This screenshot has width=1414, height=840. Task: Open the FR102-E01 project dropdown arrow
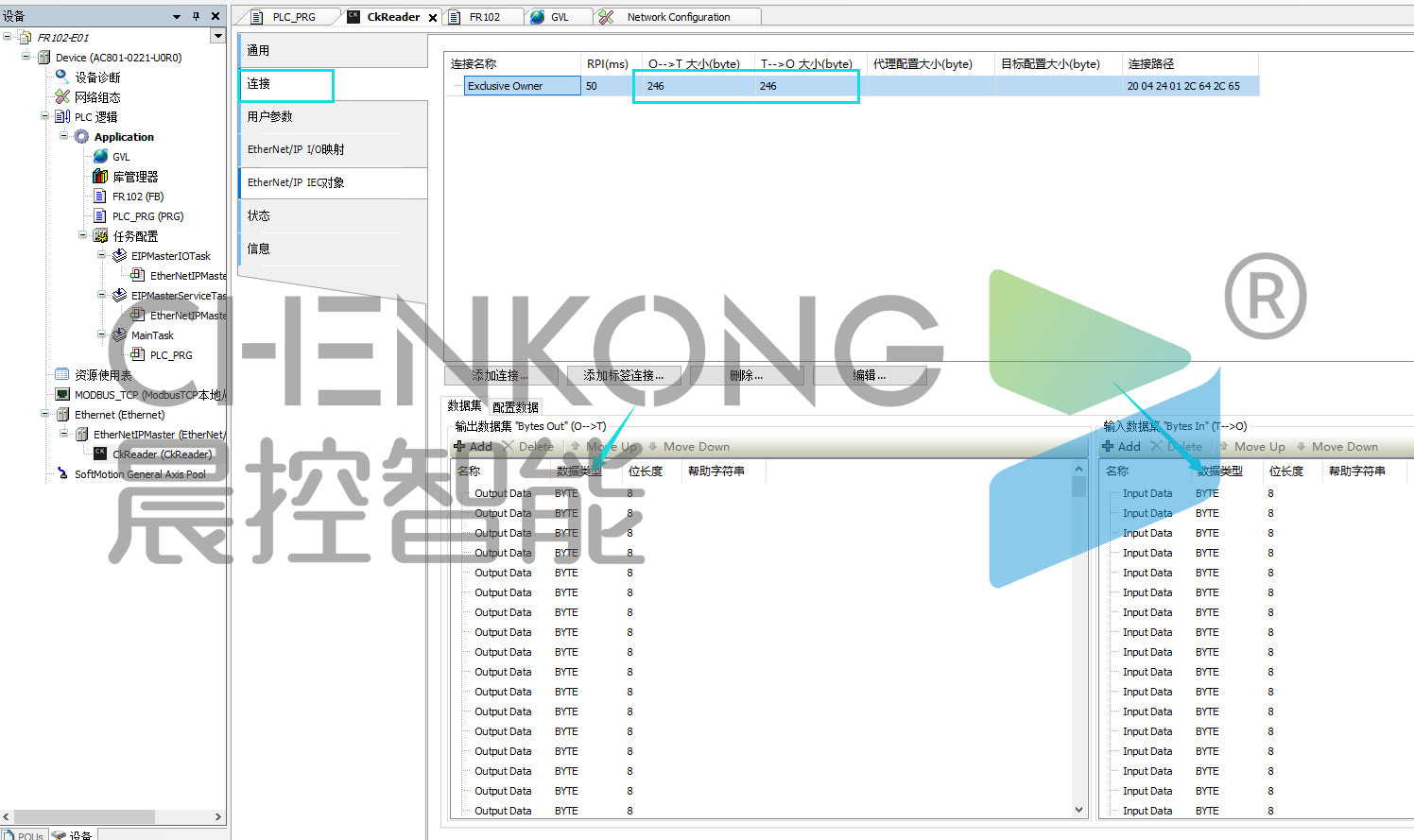click(x=218, y=36)
